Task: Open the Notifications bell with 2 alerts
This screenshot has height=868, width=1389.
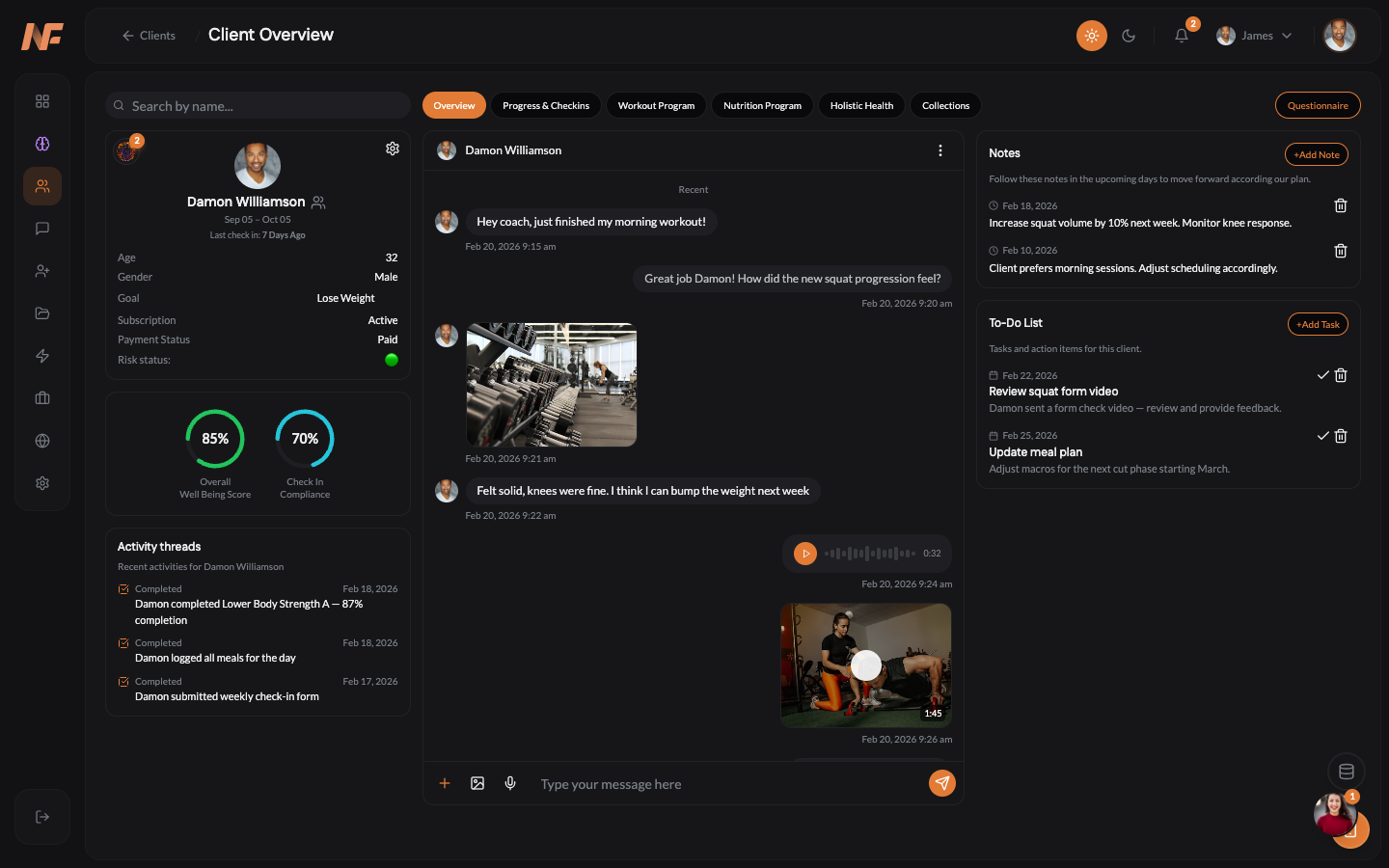Action: coord(1181,36)
